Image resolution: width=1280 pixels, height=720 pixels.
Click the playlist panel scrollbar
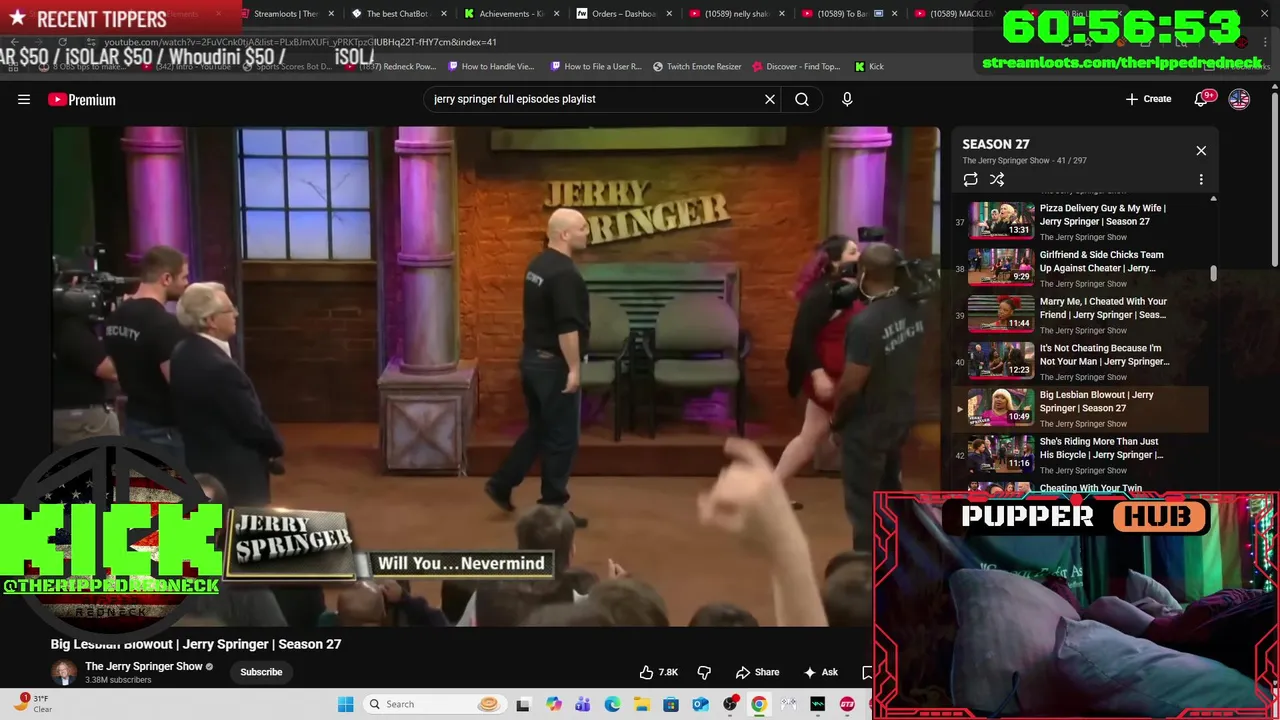1214,273
